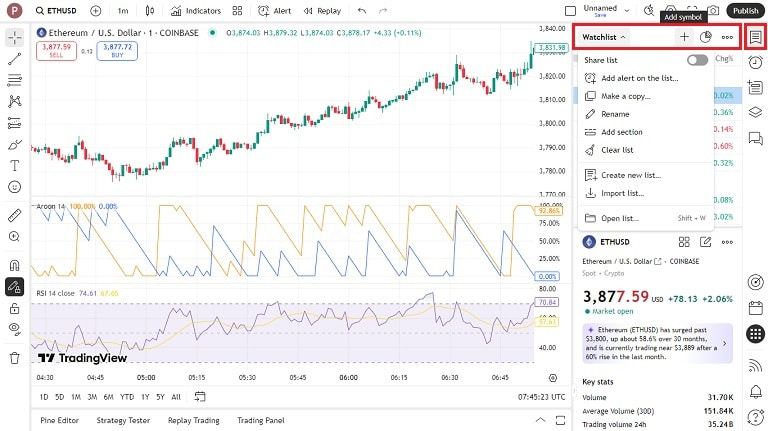Open the help center question icon
Image resolution: width=768 pixels, height=431 pixels.
click(755, 417)
